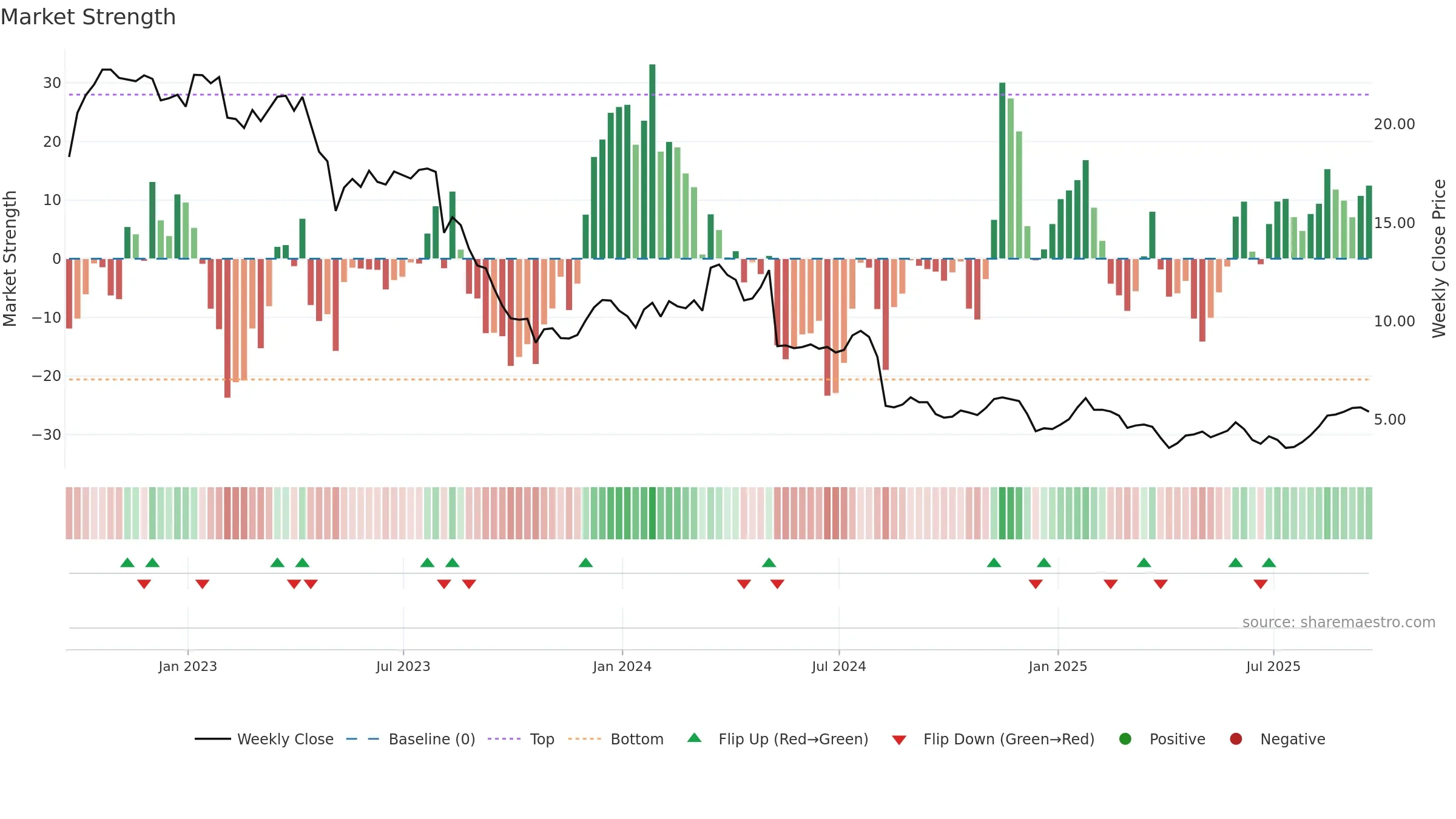1456x819 pixels.
Task: Click the Jan 2024 x-axis label
Action: [x=622, y=666]
